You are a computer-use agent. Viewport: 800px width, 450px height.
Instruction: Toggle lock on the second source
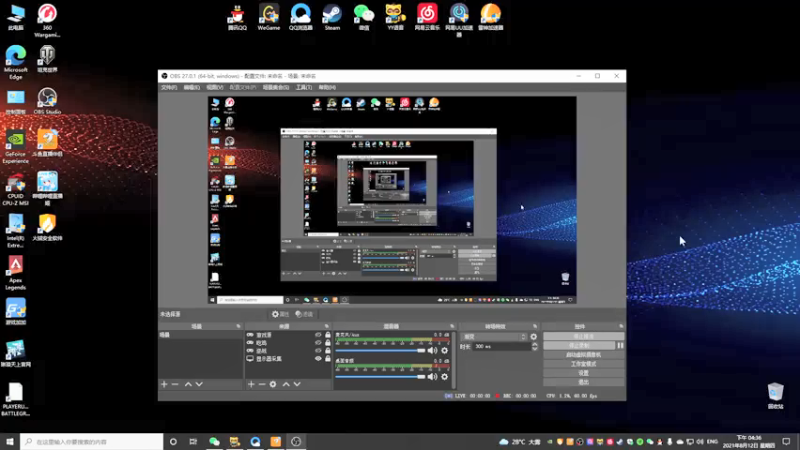tap(328, 343)
